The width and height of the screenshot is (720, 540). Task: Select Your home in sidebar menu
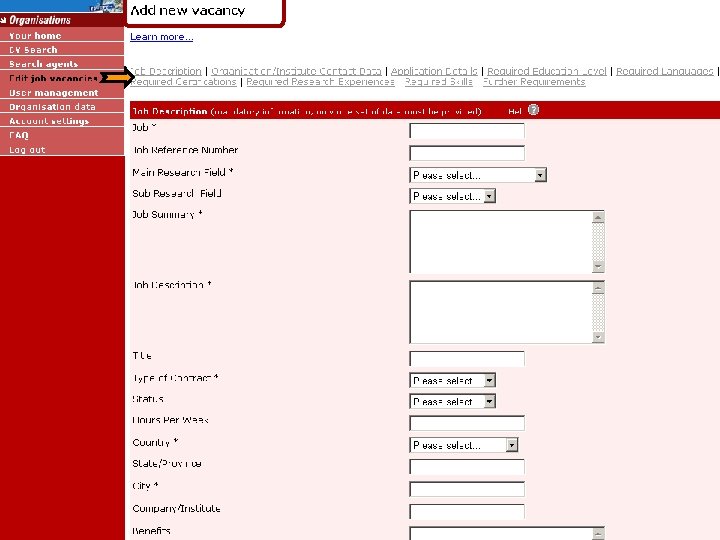pos(35,36)
